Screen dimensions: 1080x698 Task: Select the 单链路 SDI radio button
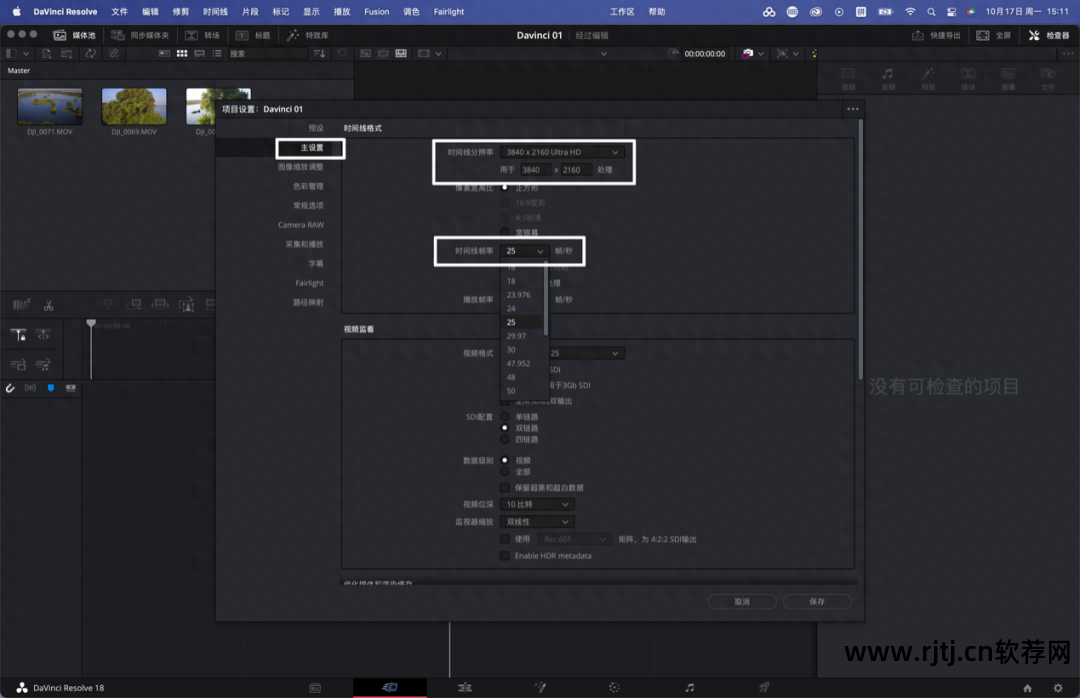tap(505, 416)
